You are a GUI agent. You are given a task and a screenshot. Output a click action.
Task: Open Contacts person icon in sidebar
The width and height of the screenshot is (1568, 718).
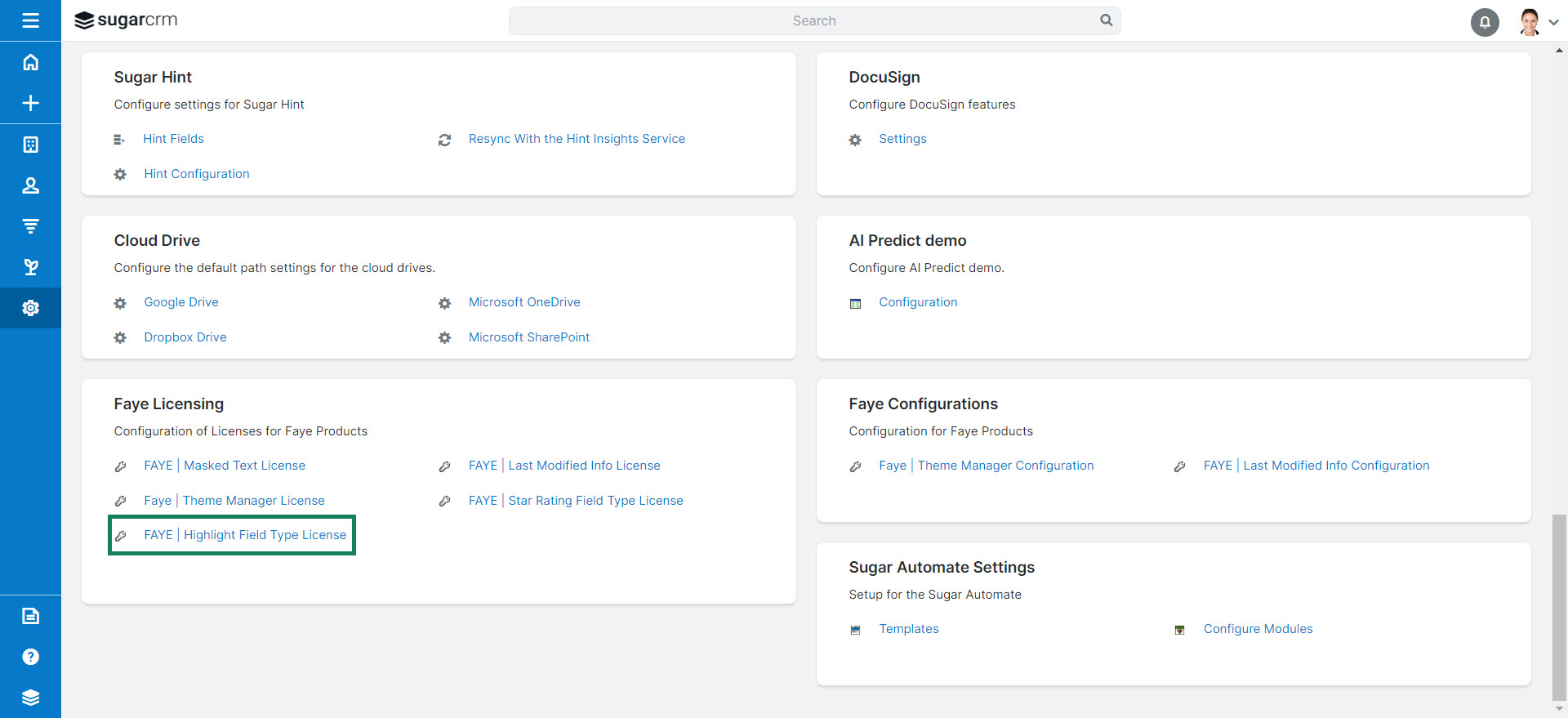pyautogui.click(x=30, y=185)
